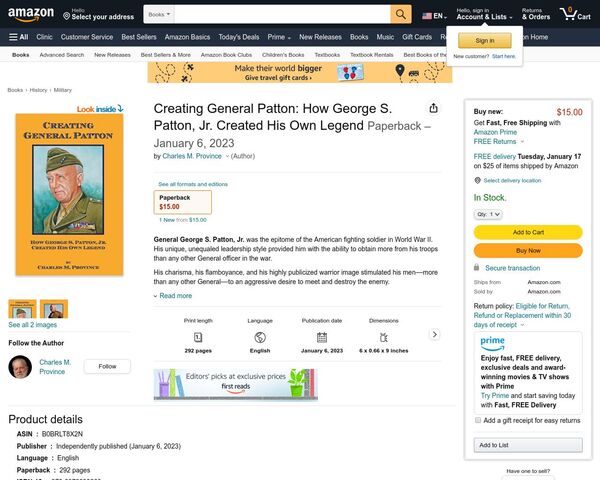
Task: Expand the Prime nav dropdown
Action: pos(279,37)
